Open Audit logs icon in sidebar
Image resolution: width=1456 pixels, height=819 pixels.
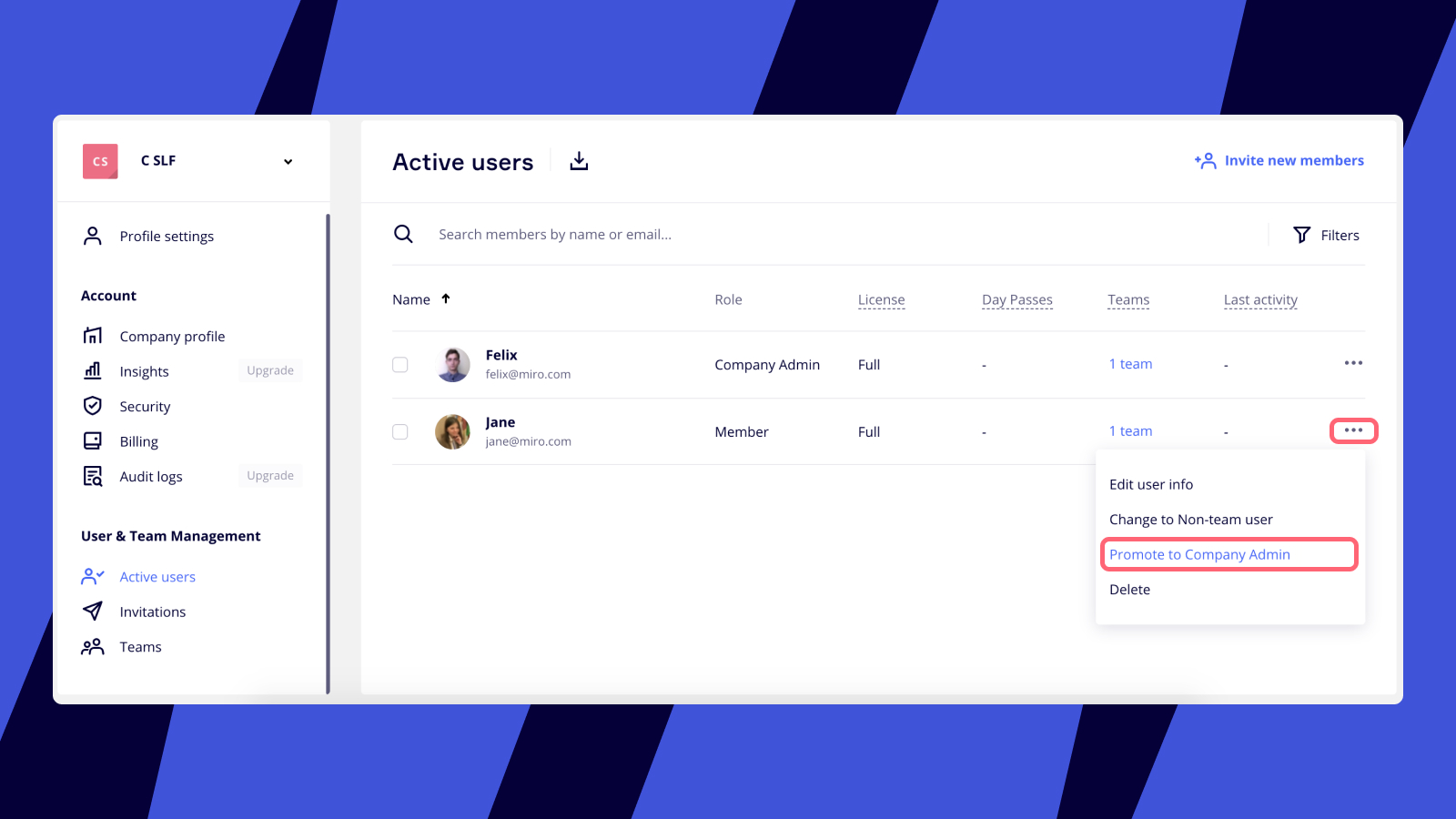coord(93,476)
